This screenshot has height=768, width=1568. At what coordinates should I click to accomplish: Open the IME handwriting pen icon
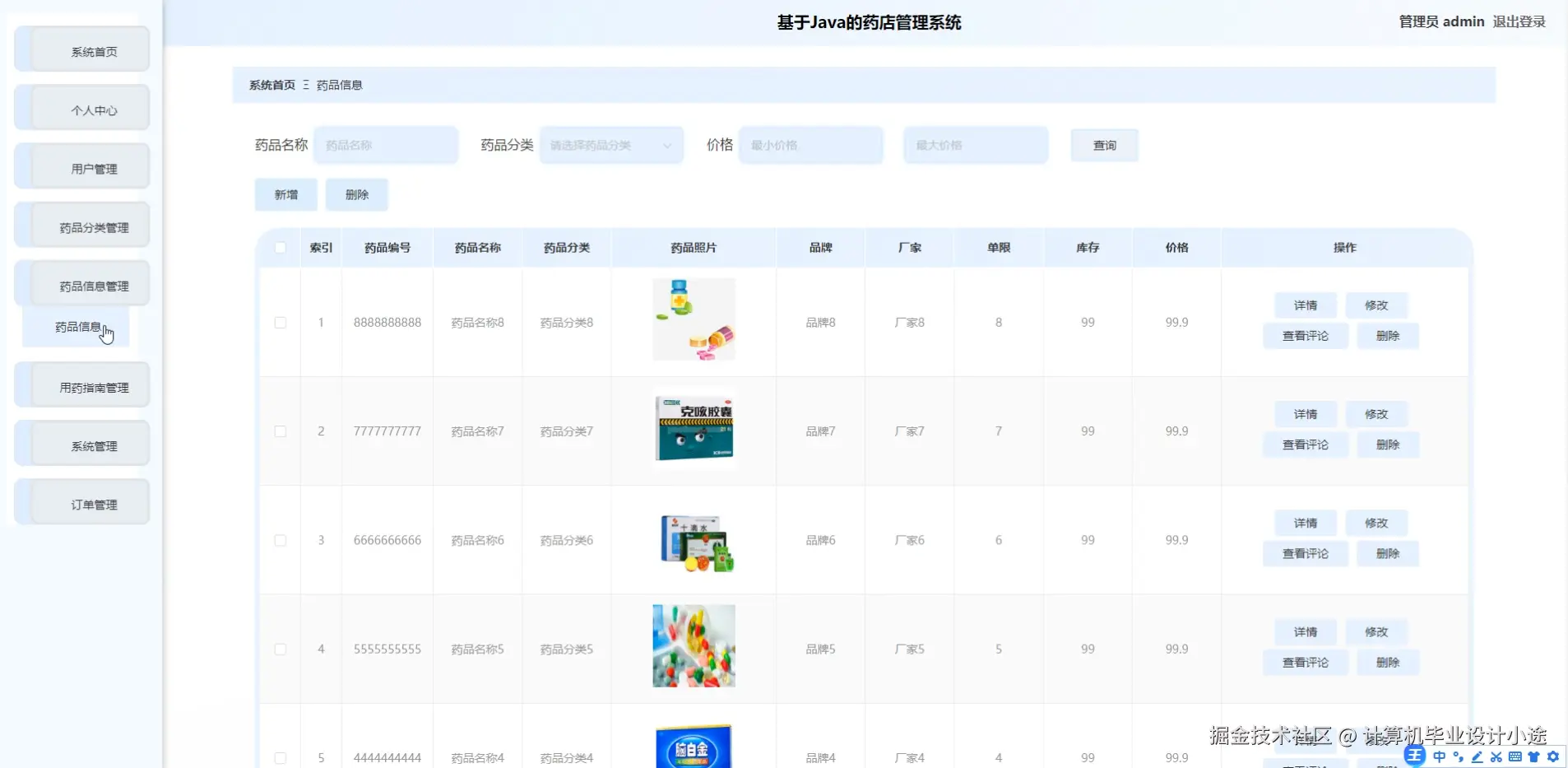click(x=1477, y=756)
